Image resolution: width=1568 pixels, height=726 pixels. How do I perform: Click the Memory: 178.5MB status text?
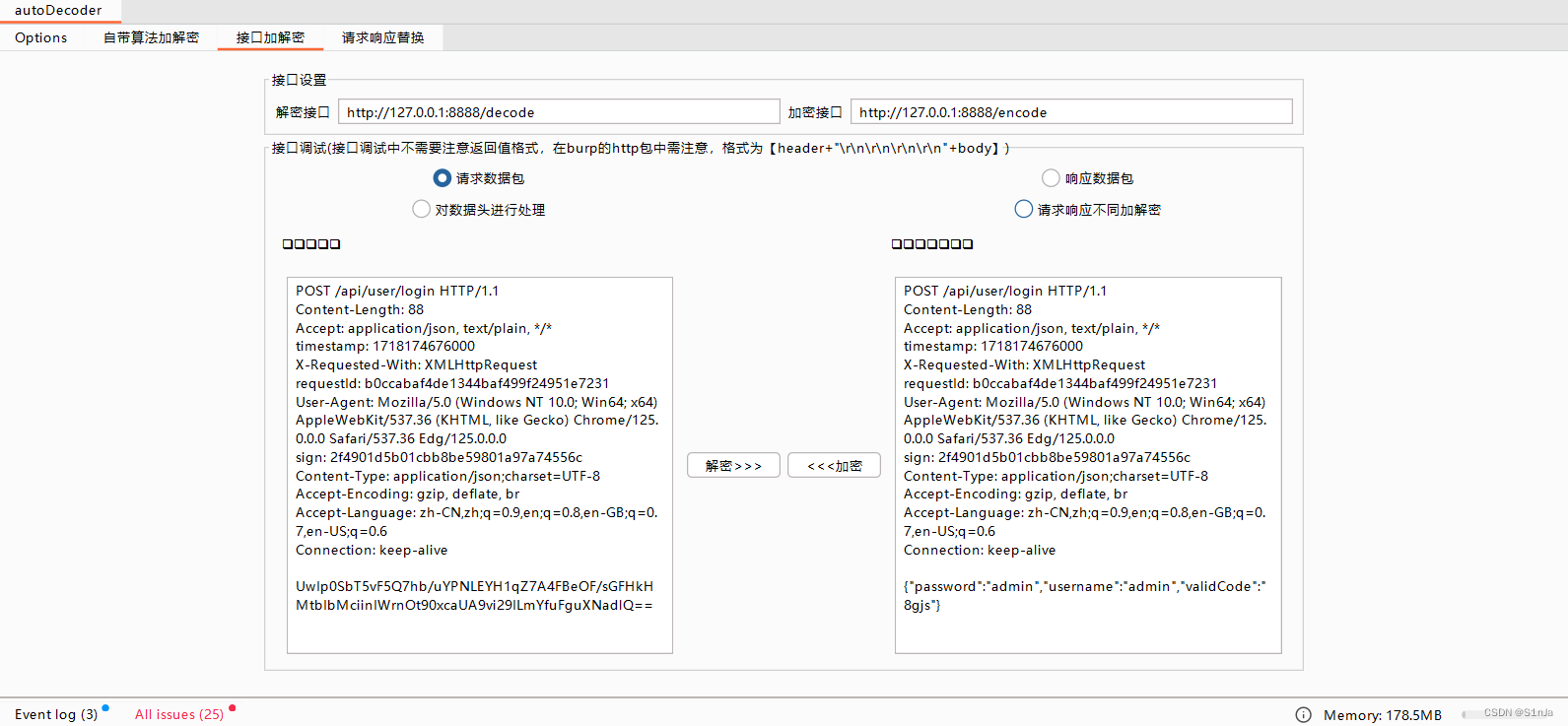tap(1383, 715)
